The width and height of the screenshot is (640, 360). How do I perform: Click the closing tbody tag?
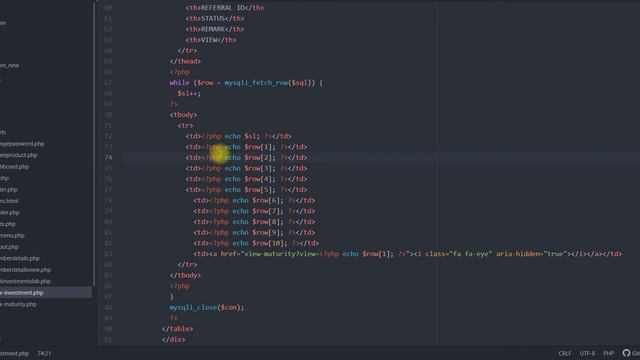click(185, 275)
